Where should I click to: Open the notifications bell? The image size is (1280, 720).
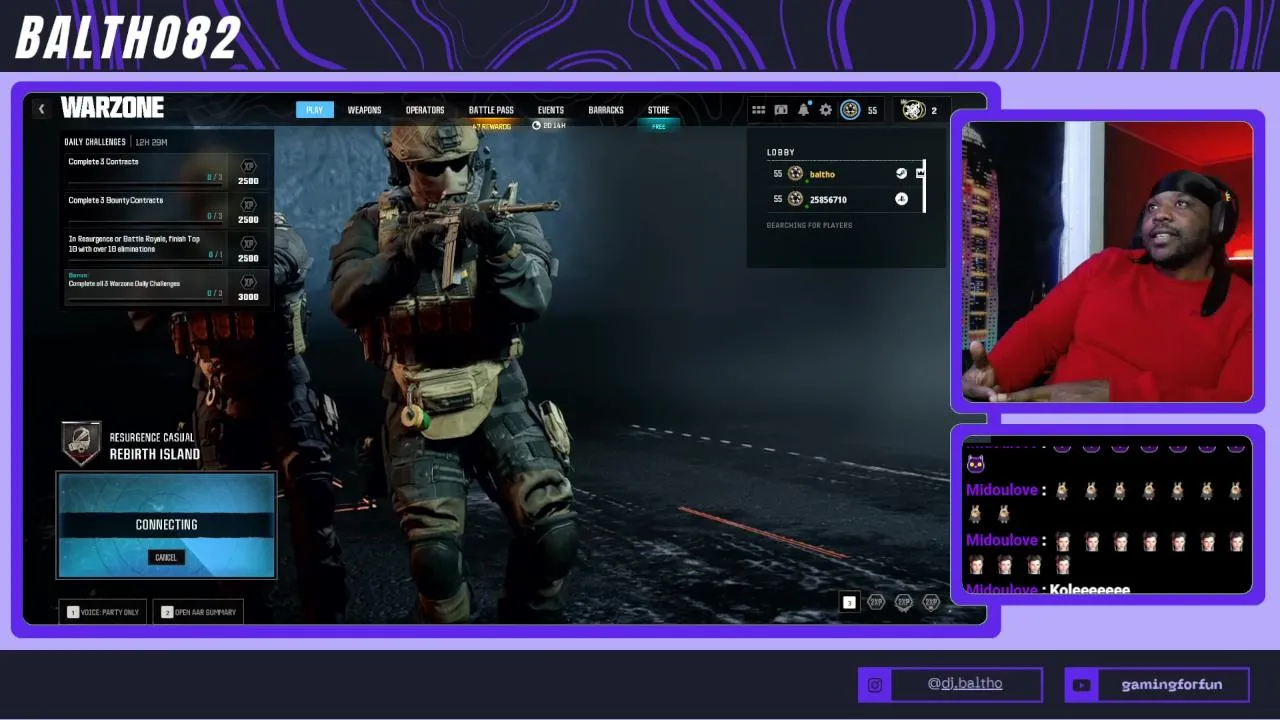coord(803,110)
